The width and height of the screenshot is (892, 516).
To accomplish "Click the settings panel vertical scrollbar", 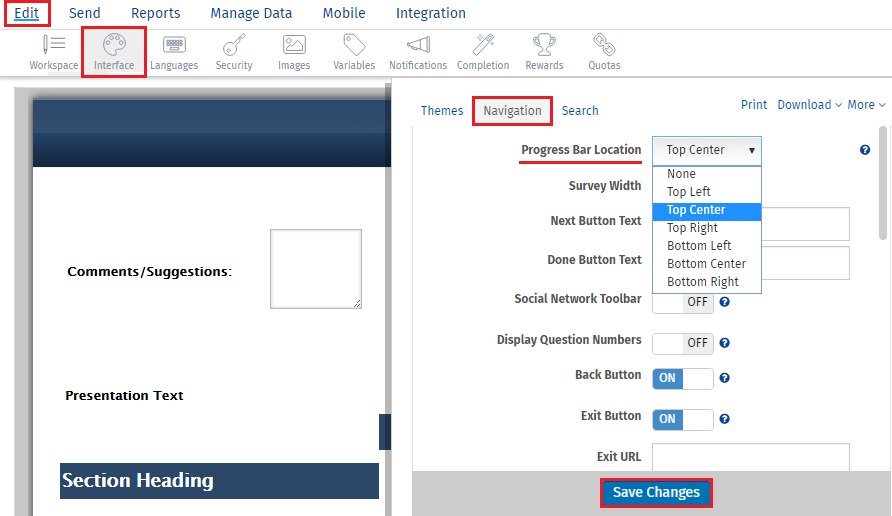I will (882, 183).
